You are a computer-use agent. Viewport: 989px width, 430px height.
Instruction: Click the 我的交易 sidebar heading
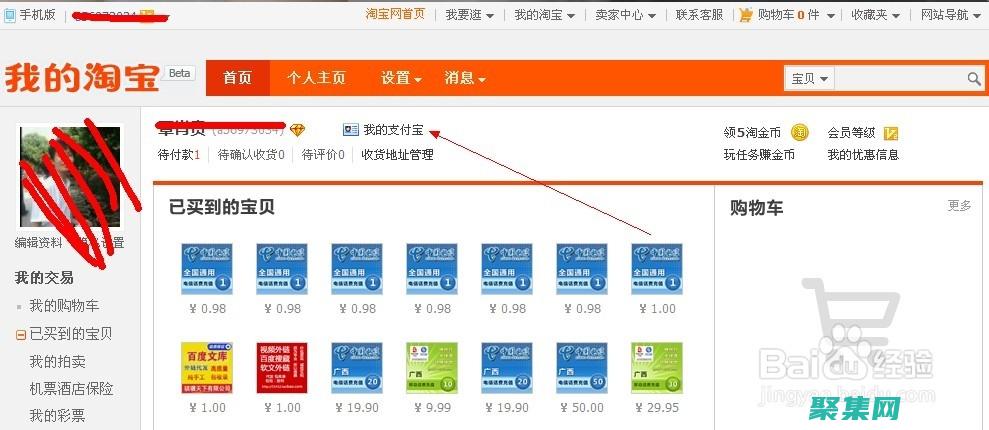[x=44, y=277]
